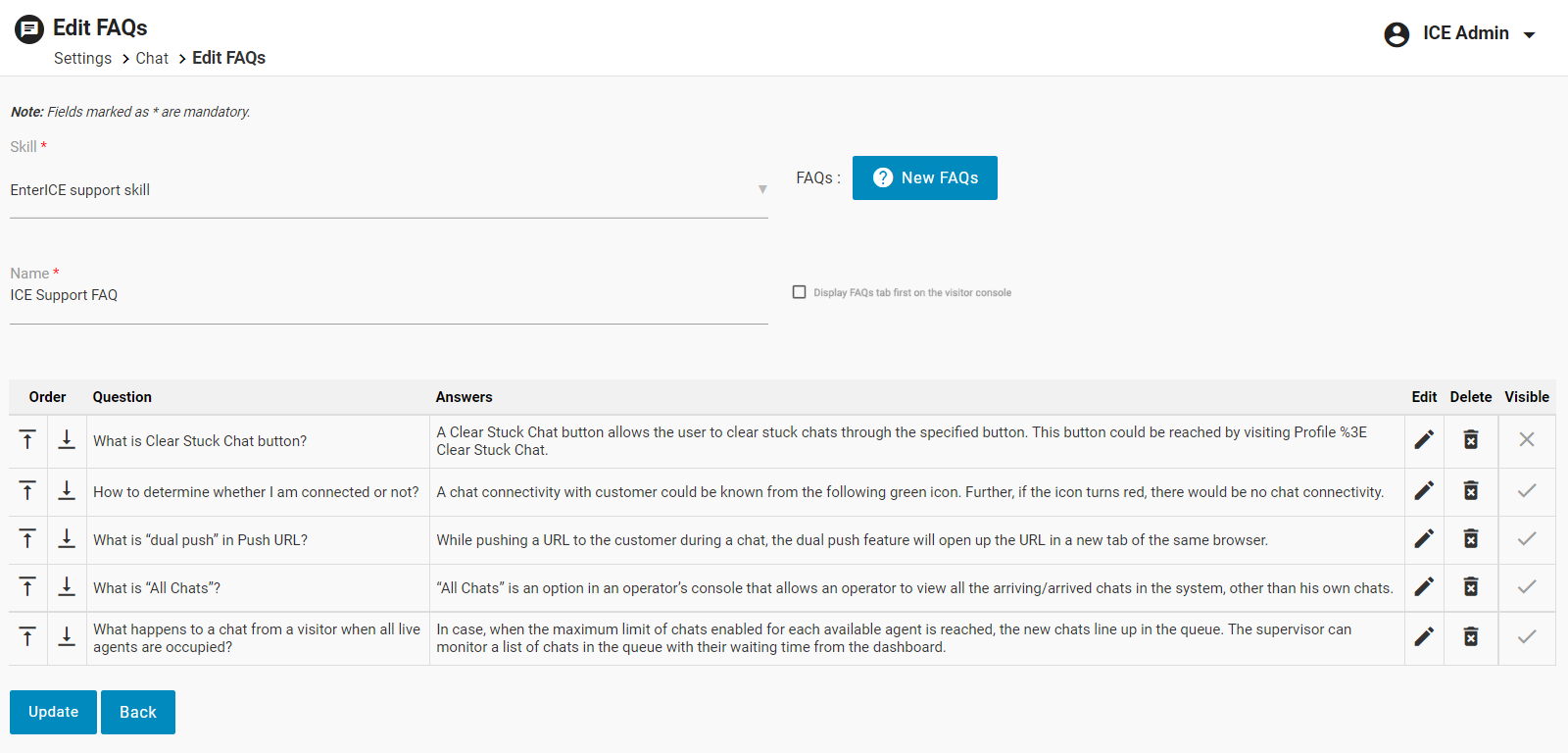Delete the 'live agents are occupied' FAQ
Viewport: 1568px width, 753px height.
coord(1471,637)
